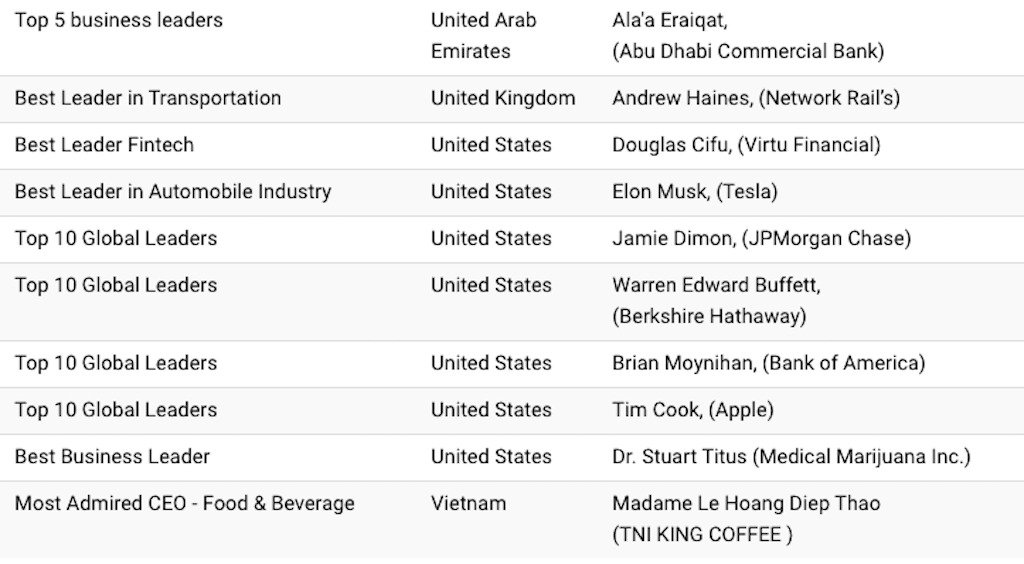Click the 'United Kingdom' country cell
1024x564 pixels.
(x=503, y=98)
